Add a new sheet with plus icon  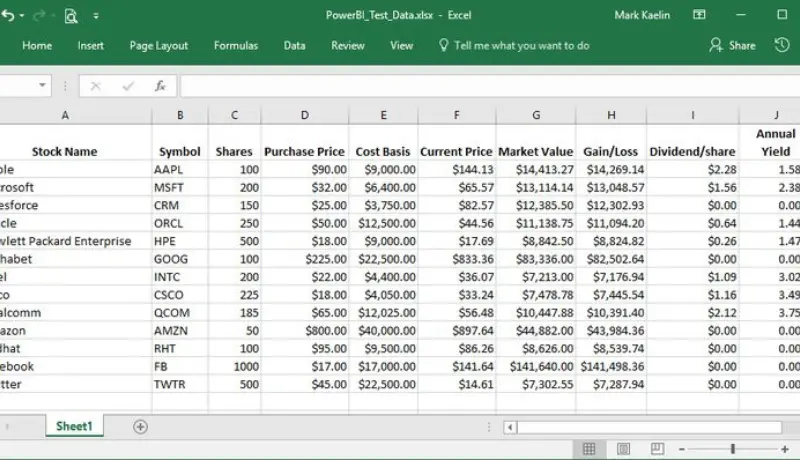click(x=140, y=426)
